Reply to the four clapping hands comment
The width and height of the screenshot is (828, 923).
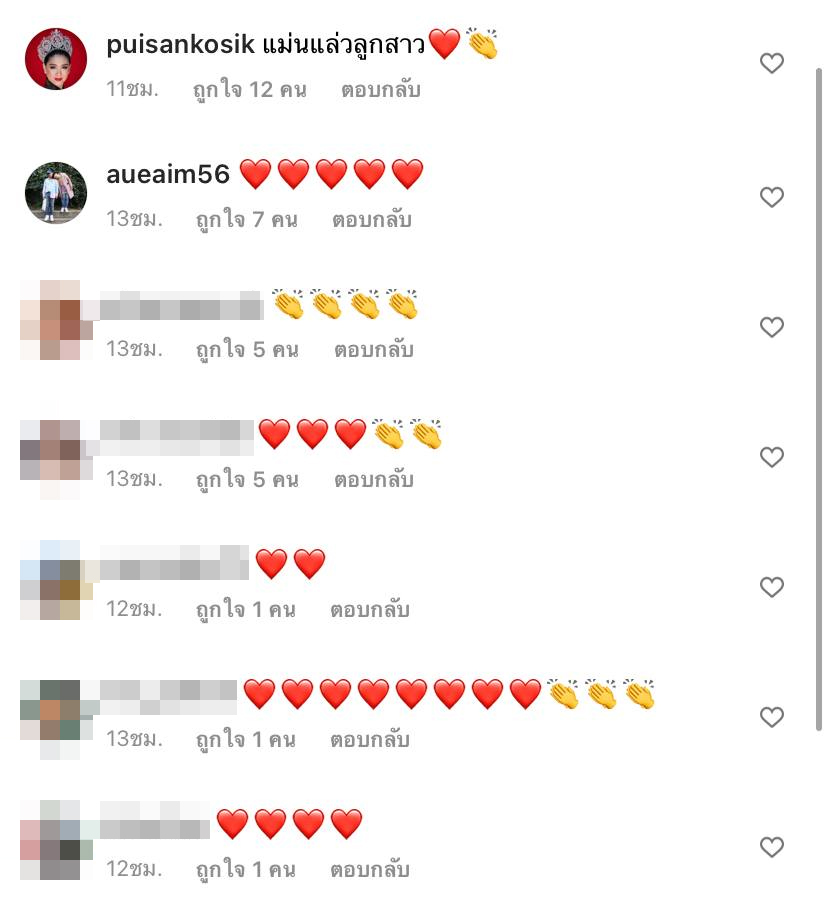coord(374,350)
